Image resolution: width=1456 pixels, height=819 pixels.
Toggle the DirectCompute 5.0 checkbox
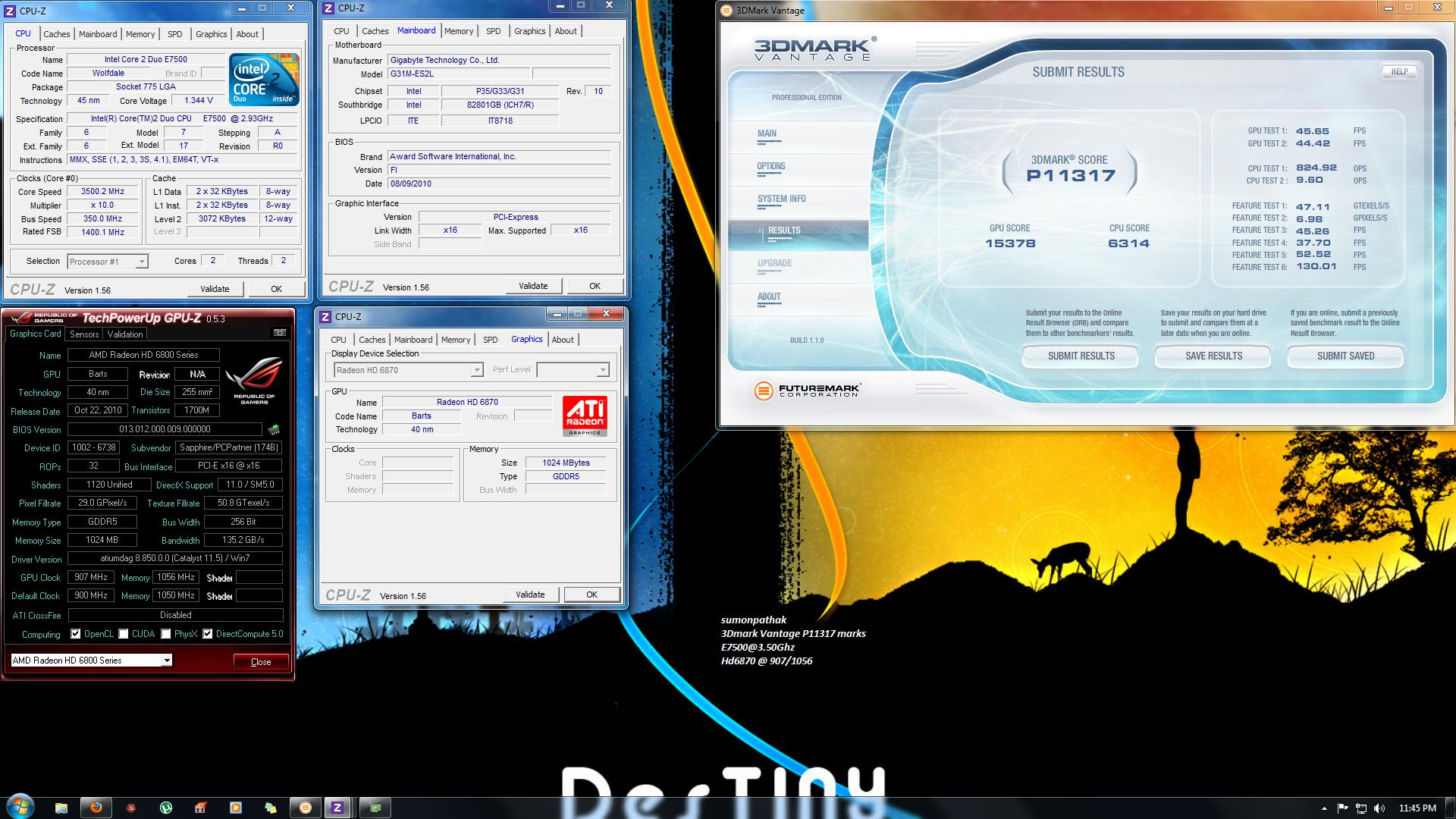coord(207,634)
